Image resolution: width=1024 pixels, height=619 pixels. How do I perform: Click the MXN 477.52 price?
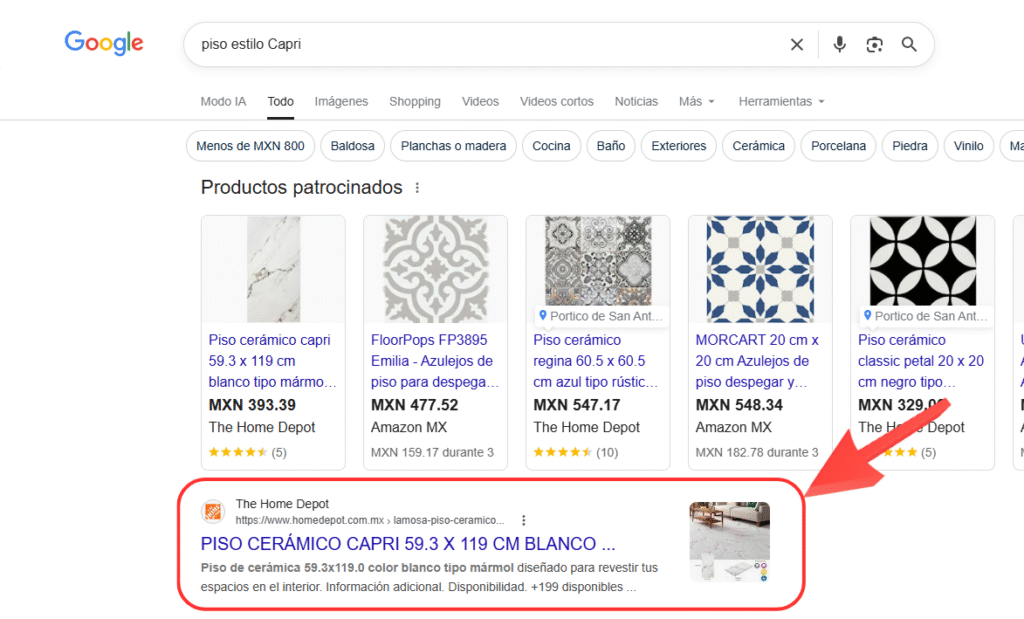click(x=415, y=405)
